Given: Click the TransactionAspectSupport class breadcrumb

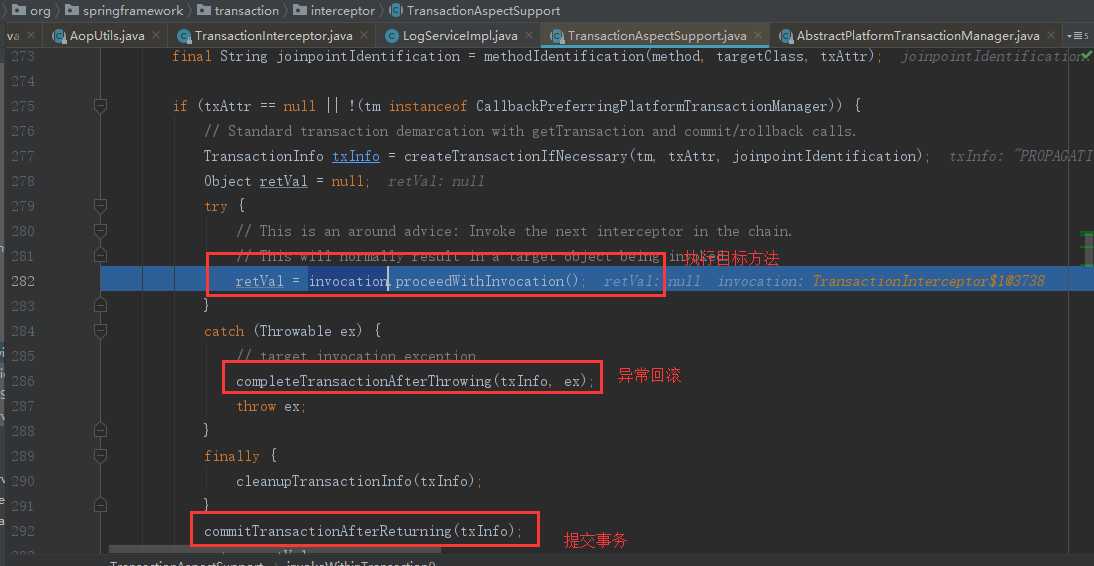Looking at the screenshot, I should pyautogui.click(x=475, y=10).
